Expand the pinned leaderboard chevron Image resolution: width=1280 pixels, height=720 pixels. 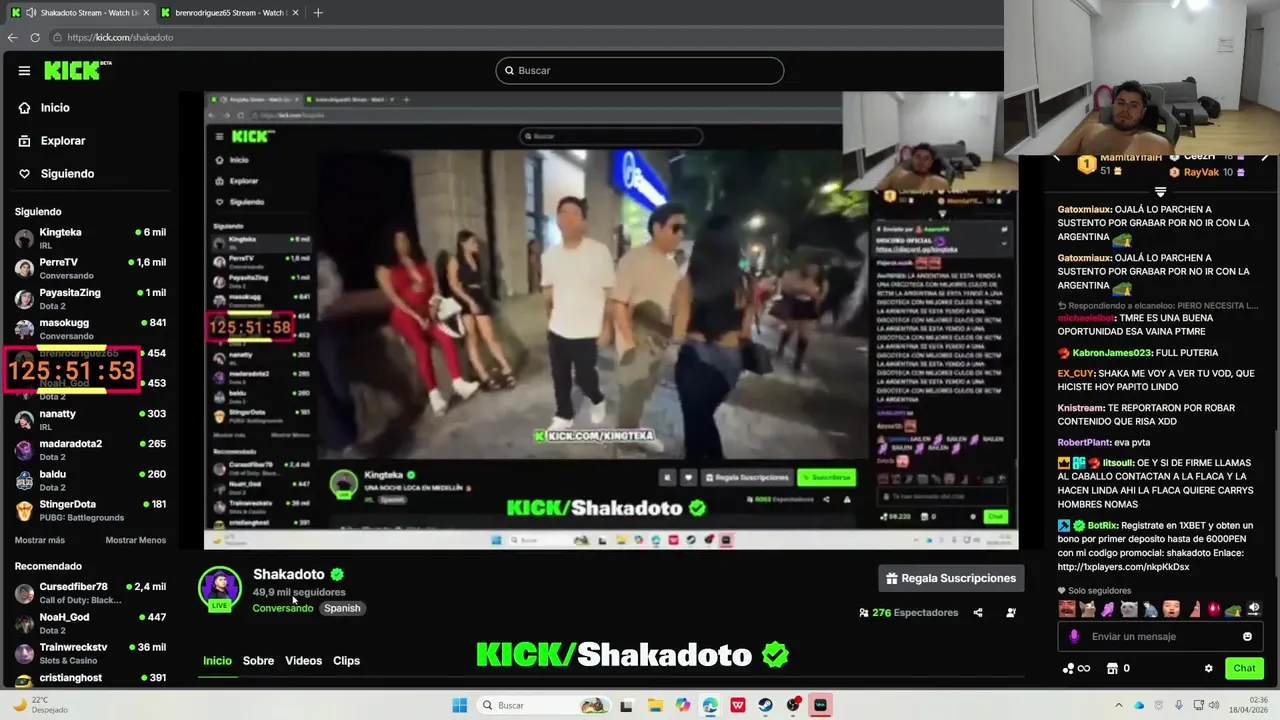click(x=1160, y=192)
